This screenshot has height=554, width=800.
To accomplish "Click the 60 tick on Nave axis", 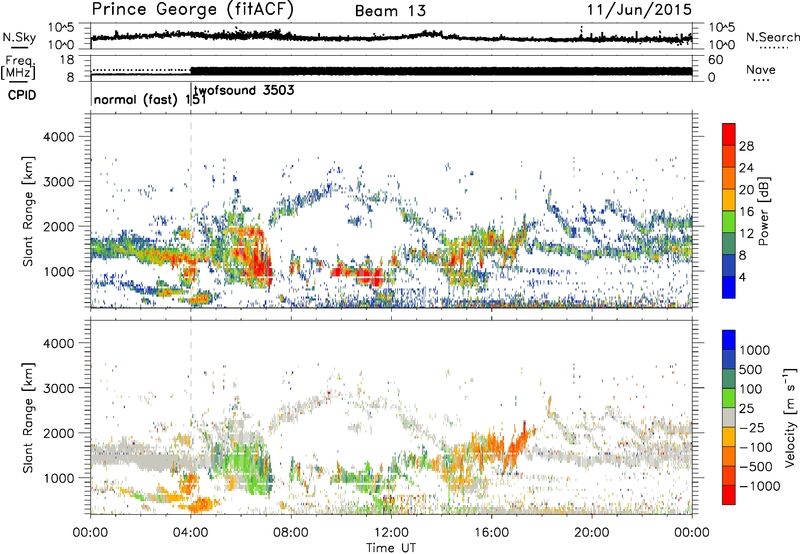I will [715, 60].
